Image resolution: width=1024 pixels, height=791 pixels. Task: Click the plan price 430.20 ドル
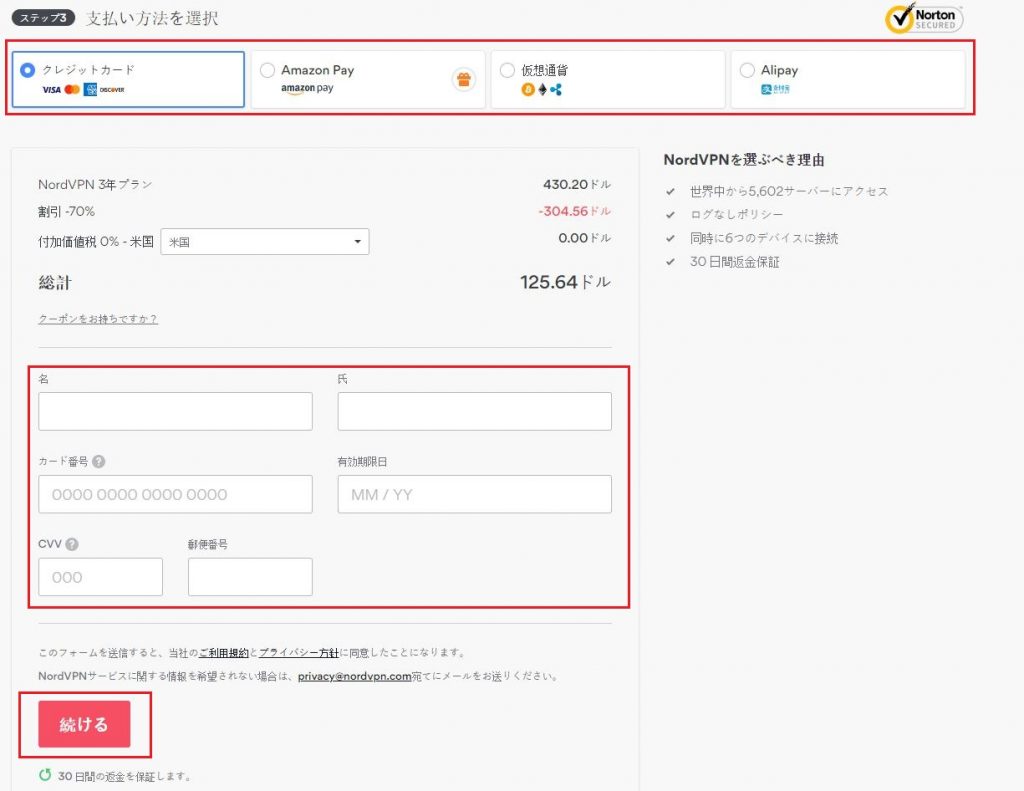tap(577, 184)
